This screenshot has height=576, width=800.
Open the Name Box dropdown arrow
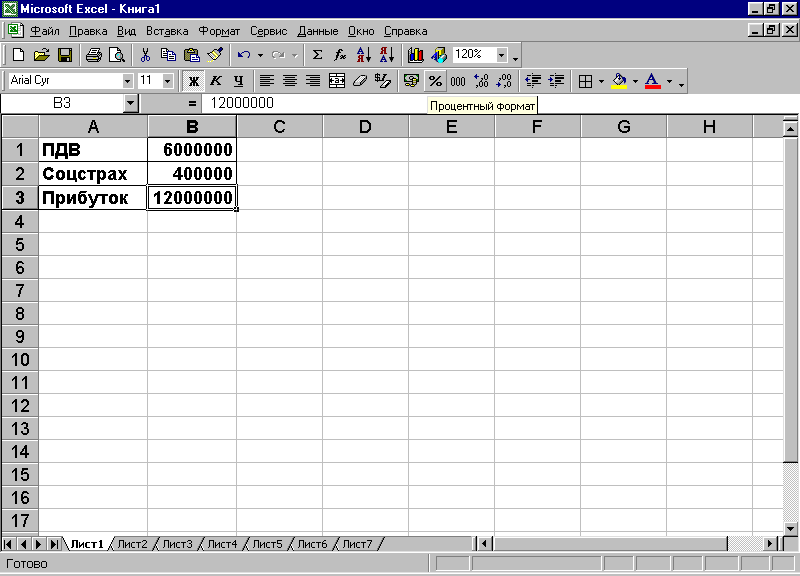[131, 104]
